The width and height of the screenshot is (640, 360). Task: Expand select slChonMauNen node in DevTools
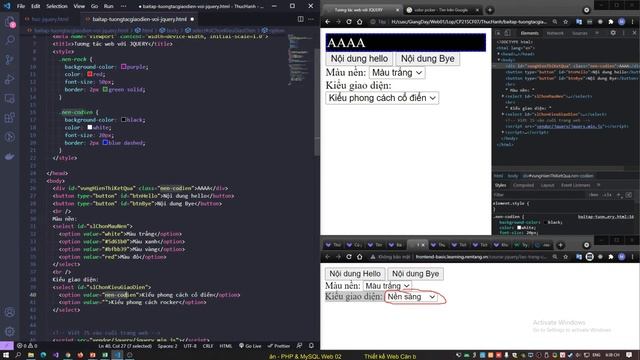pos(503,96)
